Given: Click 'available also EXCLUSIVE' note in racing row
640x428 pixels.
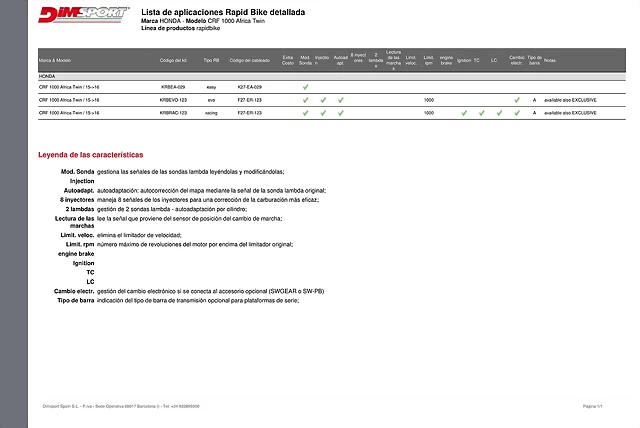Looking at the screenshot, I should click(570, 113).
